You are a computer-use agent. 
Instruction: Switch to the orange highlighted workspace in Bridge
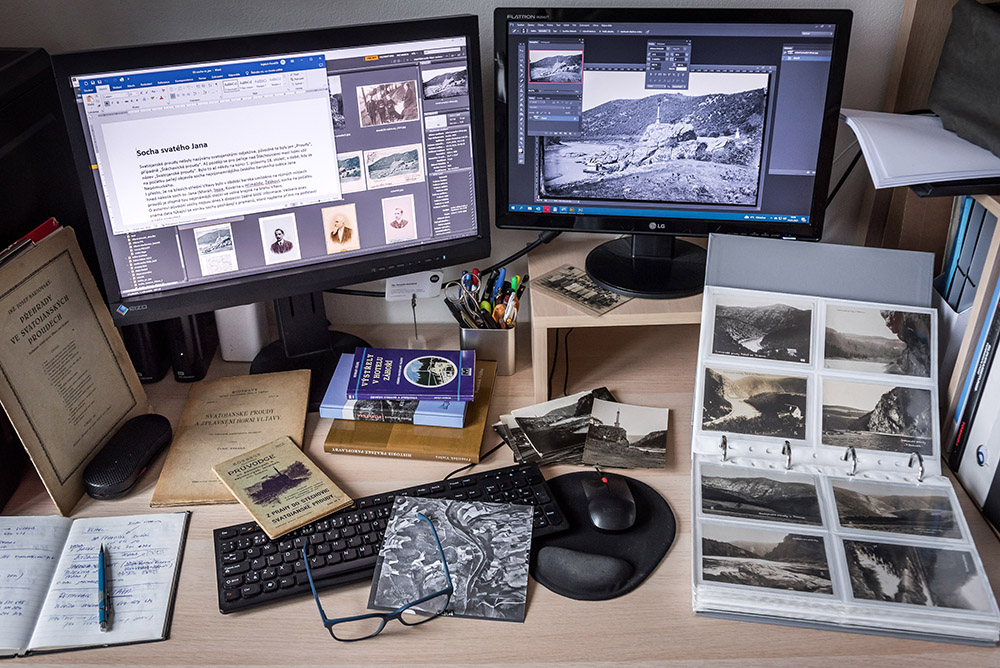coord(371,59)
